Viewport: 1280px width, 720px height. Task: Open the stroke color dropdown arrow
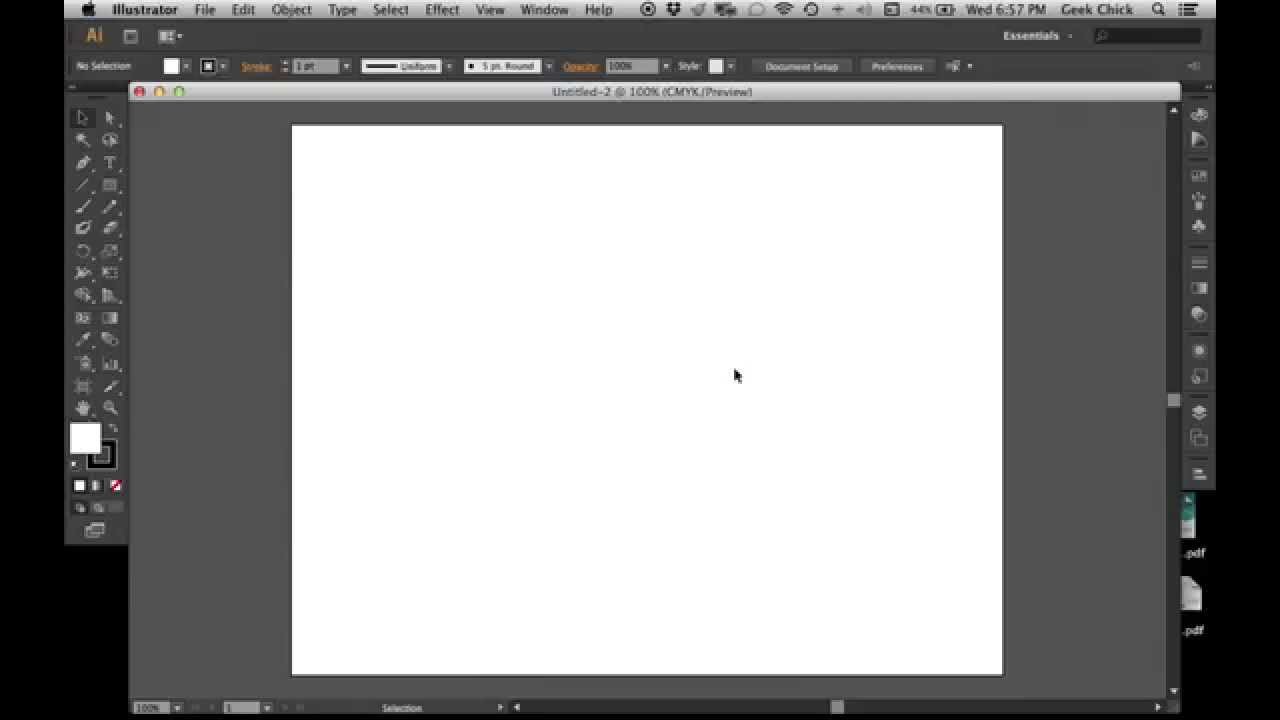coord(223,66)
